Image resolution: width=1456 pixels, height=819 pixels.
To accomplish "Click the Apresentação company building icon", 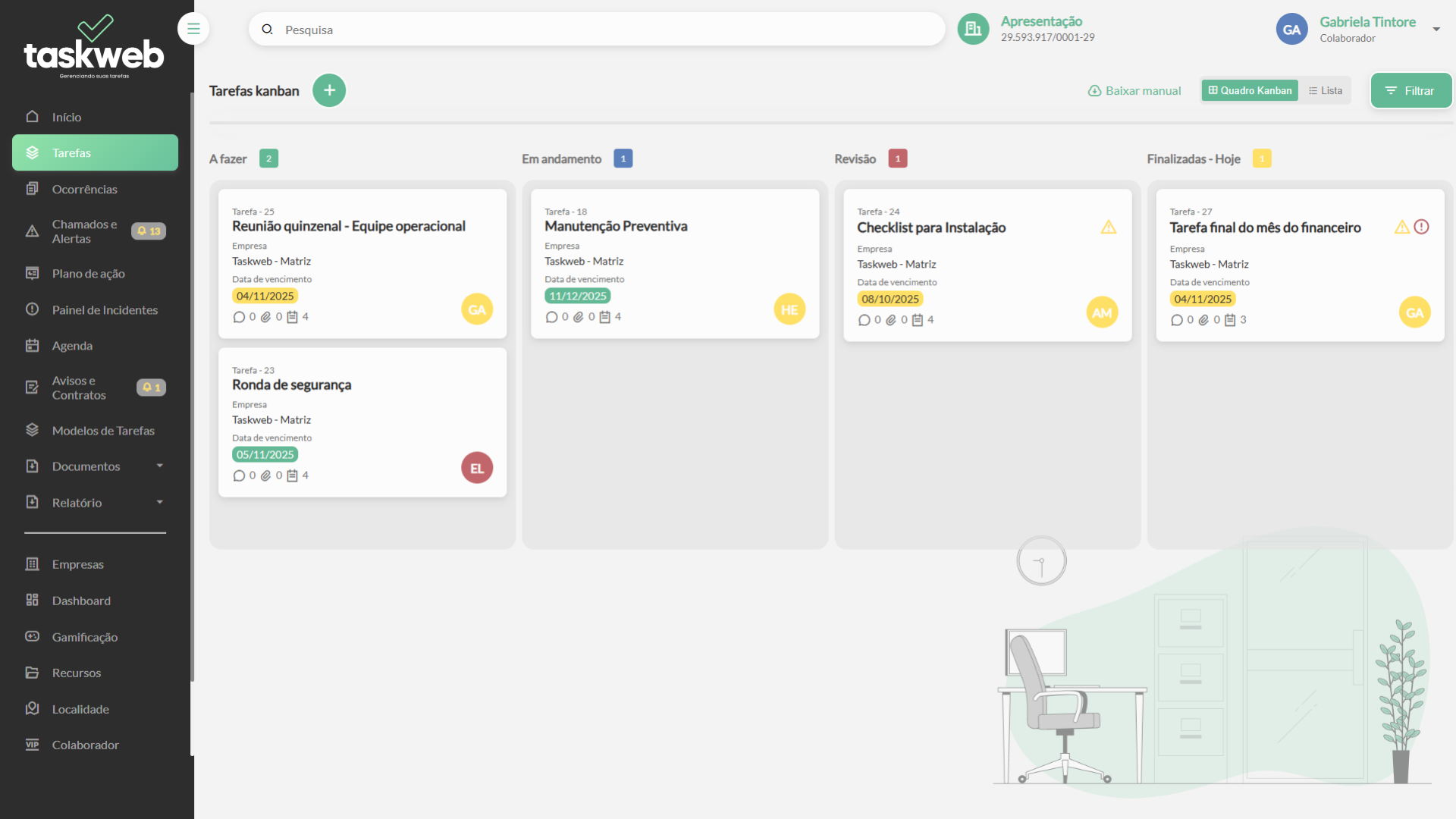I will (973, 29).
